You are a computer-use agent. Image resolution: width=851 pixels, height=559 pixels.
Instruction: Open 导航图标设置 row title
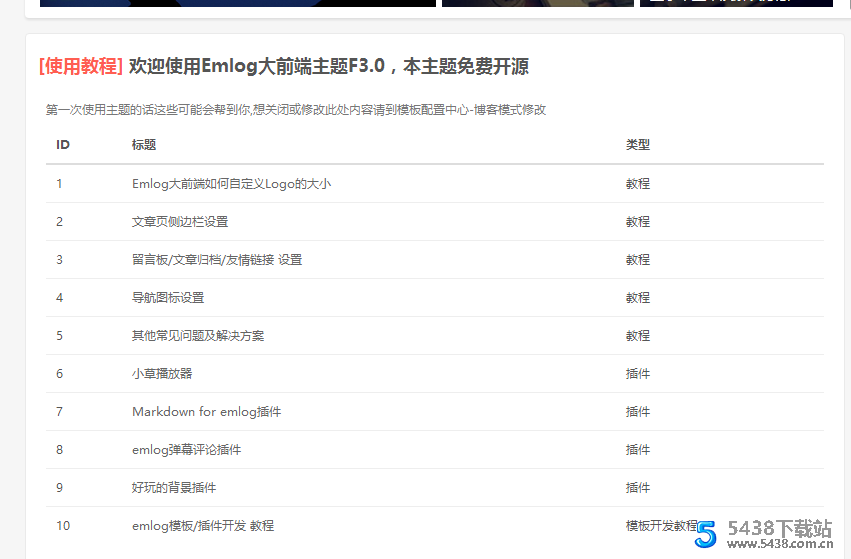pyautogui.click(x=168, y=298)
